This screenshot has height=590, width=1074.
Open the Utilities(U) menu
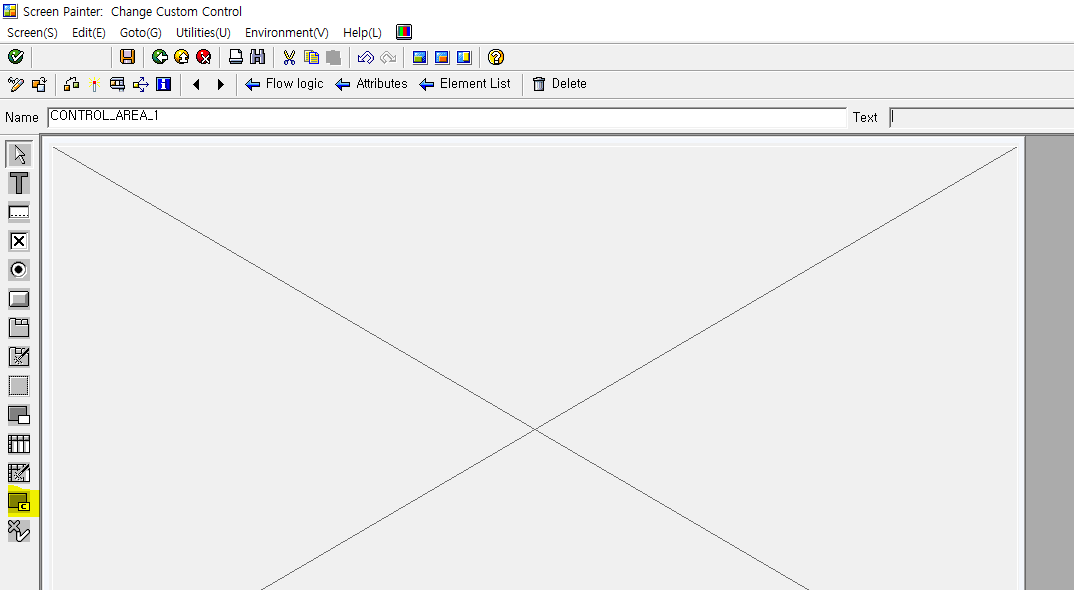pyautogui.click(x=203, y=32)
